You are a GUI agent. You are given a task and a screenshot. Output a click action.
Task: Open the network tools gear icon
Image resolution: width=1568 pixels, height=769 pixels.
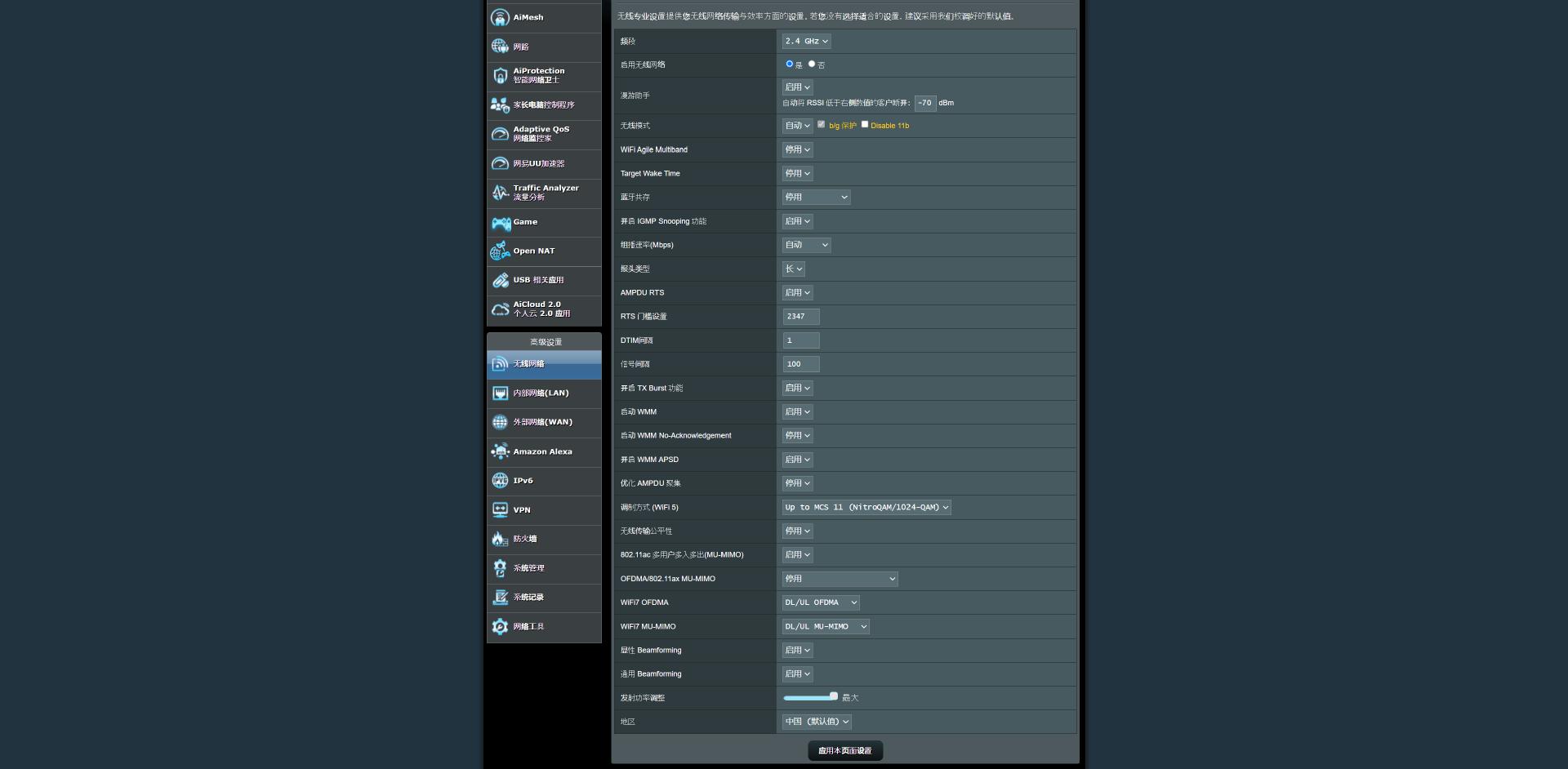(x=500, y=627)
